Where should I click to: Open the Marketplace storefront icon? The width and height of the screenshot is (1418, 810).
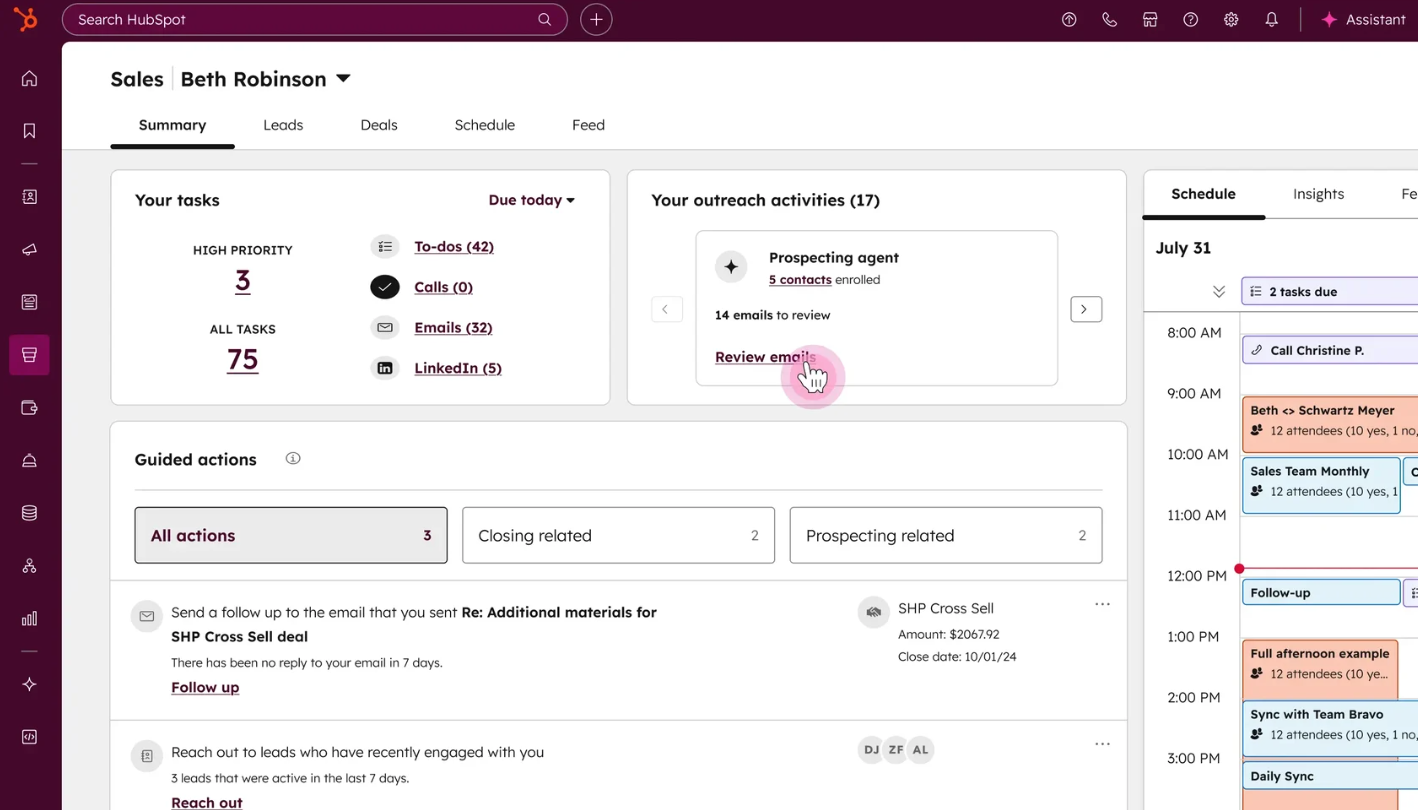point(1150,19)
